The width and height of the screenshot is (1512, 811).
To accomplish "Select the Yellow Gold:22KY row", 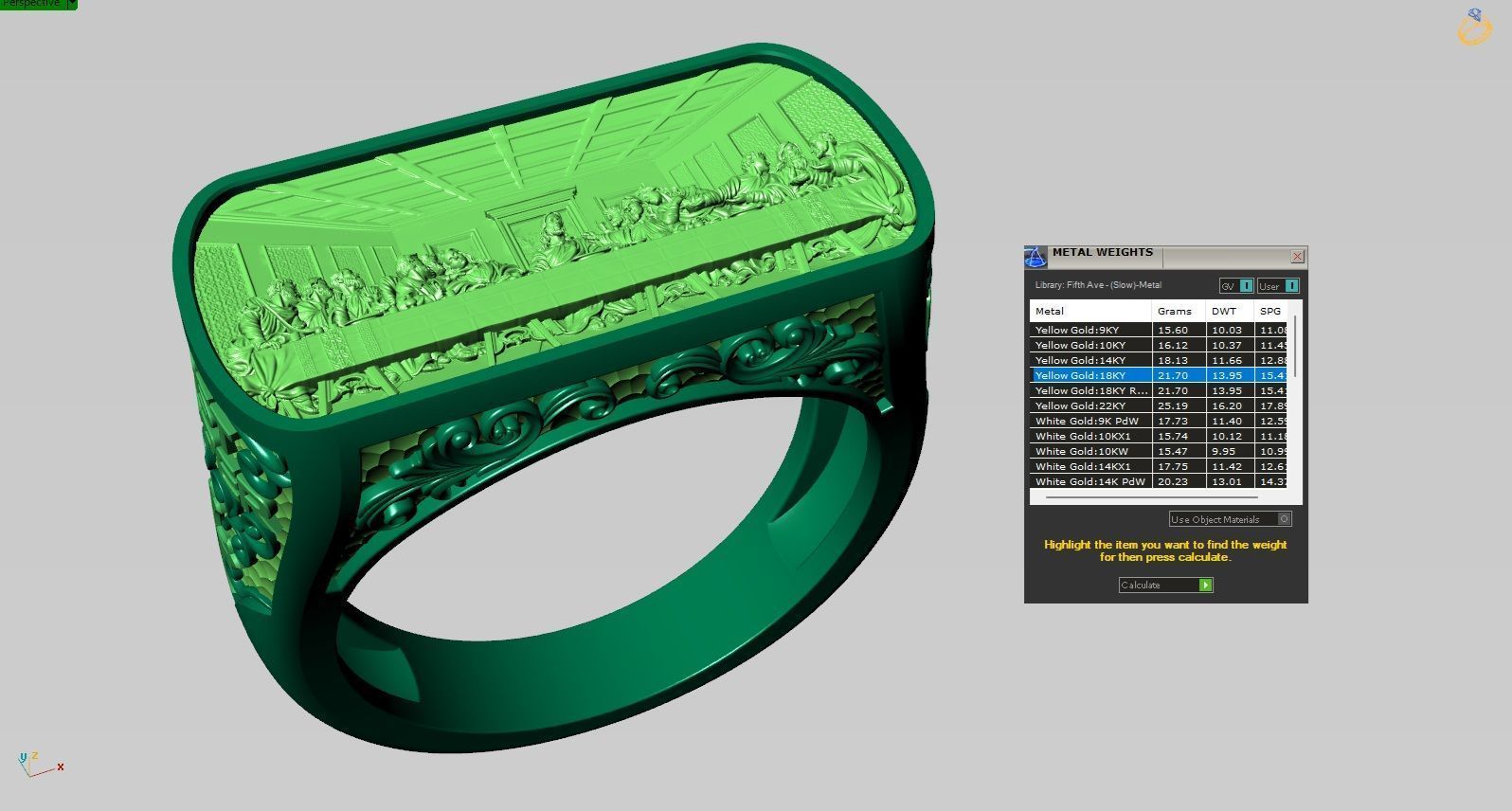I will (x=1160, y=405).
